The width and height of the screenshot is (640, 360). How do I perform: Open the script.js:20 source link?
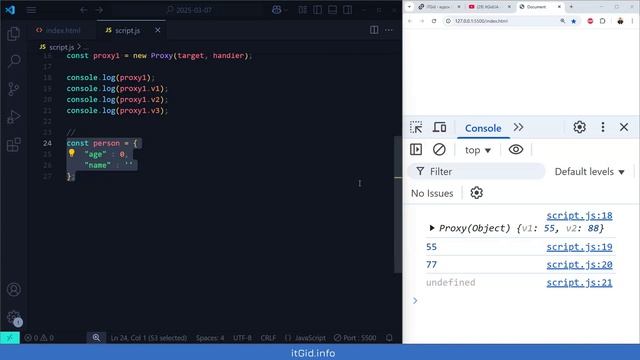pyautogui.click(x=579, y=264)
